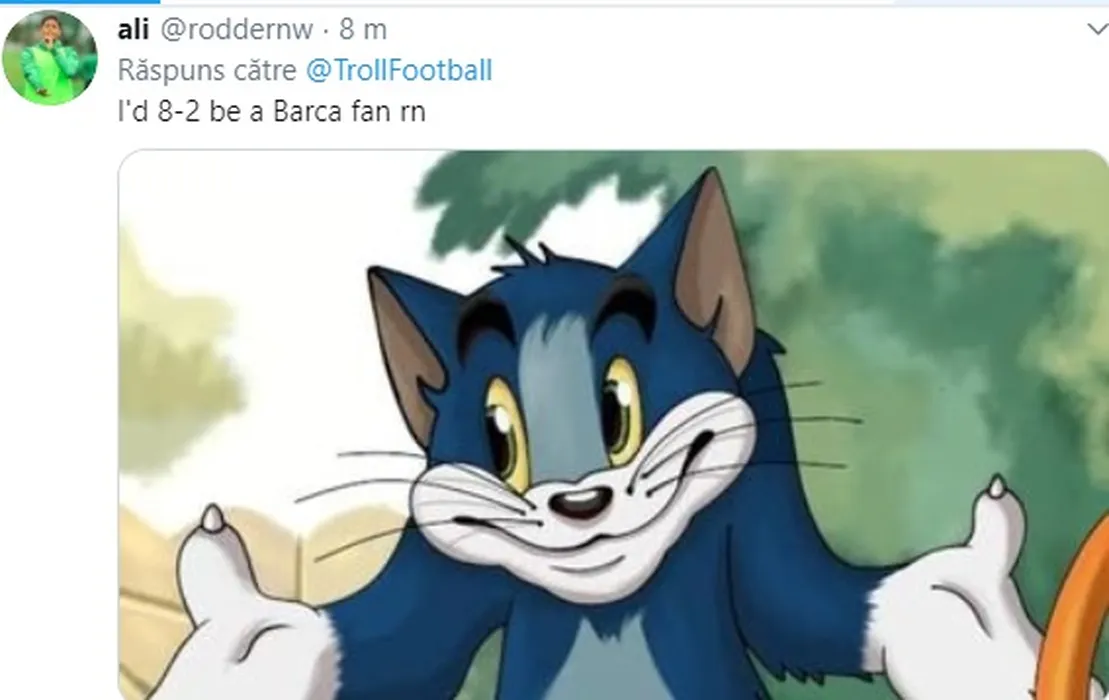Click Tom's yellow left eye
This screenshot has width=1109, height=700.
[x=508, y=433]
